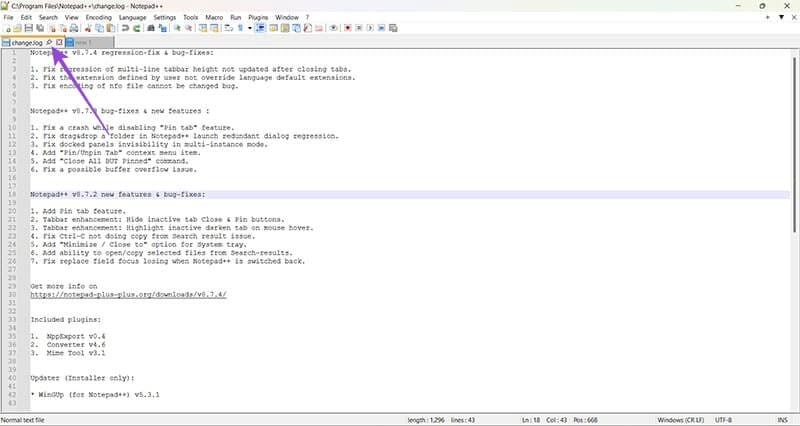Create a new document via toolbar New icon
This screenshot has height=426, width=800.
click(8, 28)
